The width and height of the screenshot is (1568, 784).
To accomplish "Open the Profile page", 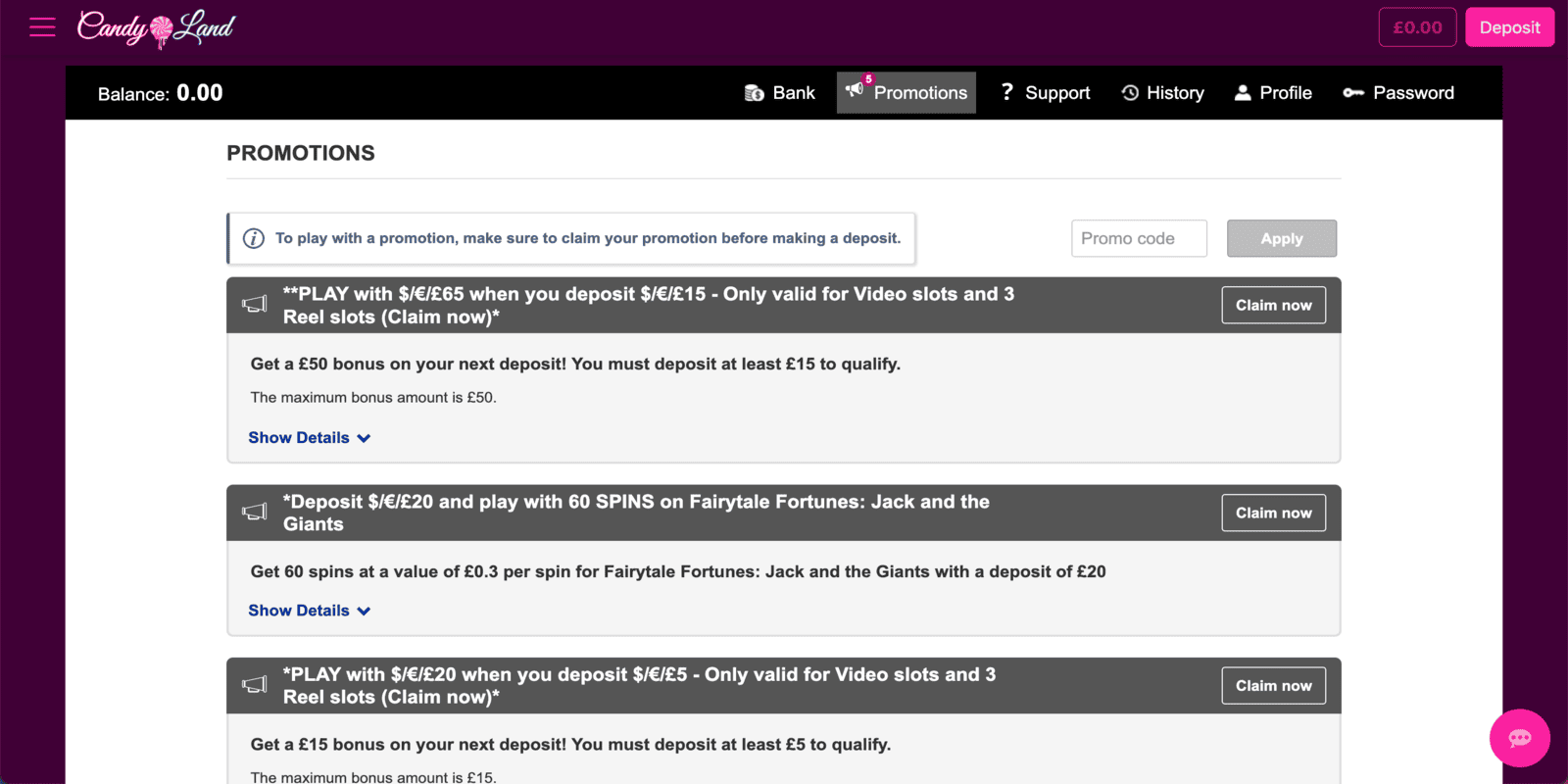I will click(1273, 93).
